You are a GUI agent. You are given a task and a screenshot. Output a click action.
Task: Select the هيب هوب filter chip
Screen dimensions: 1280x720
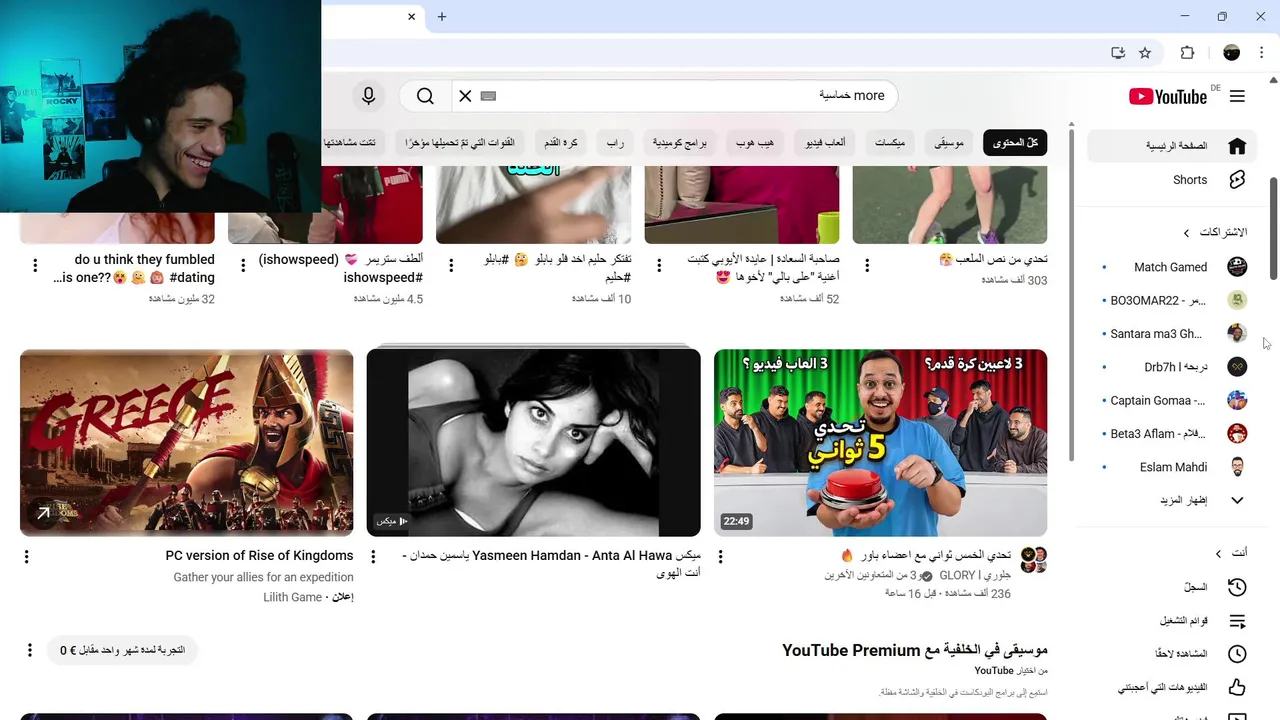point(755,143)
